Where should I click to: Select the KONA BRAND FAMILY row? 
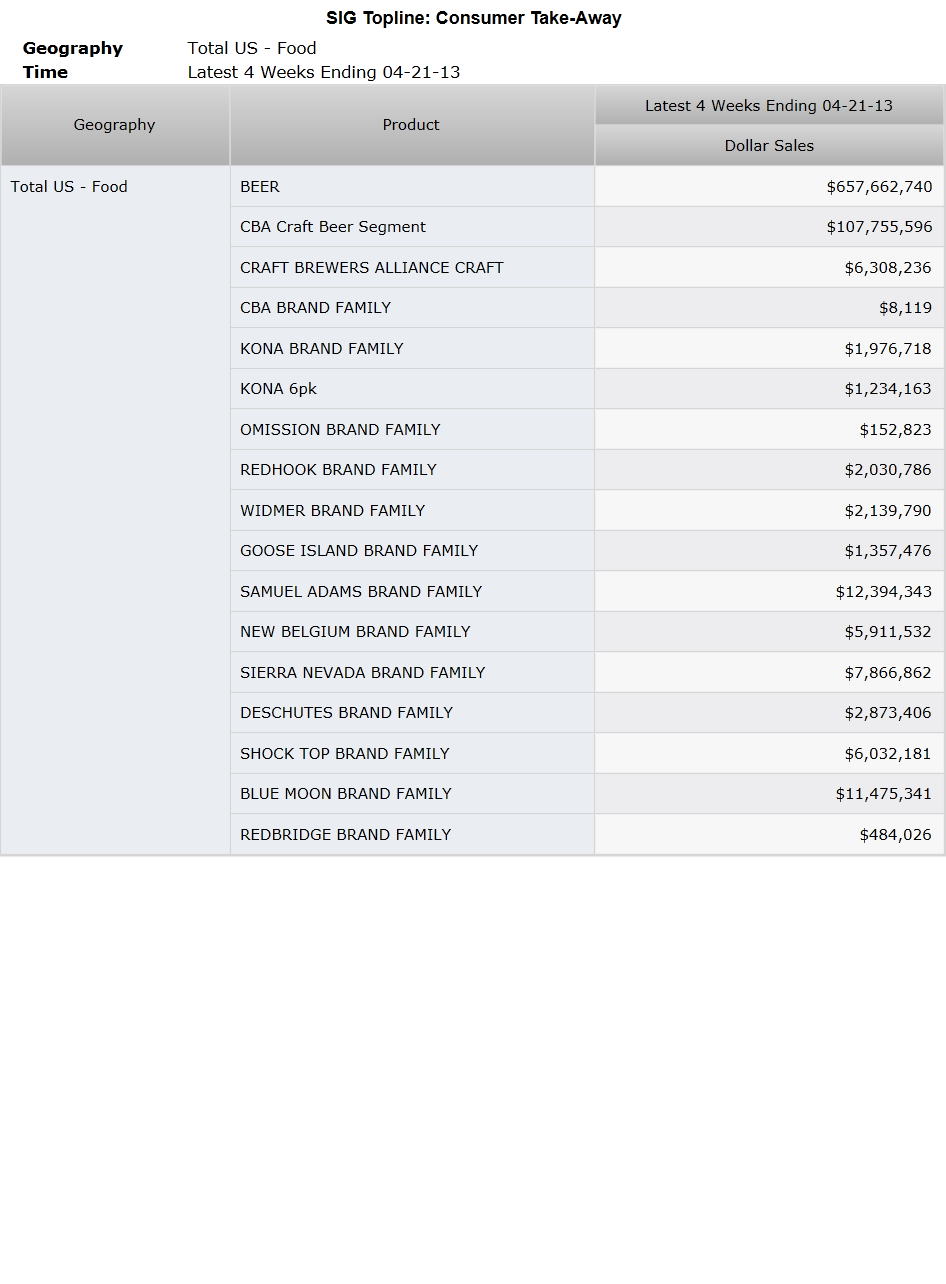pyautogui.click(x=412, y=349)
